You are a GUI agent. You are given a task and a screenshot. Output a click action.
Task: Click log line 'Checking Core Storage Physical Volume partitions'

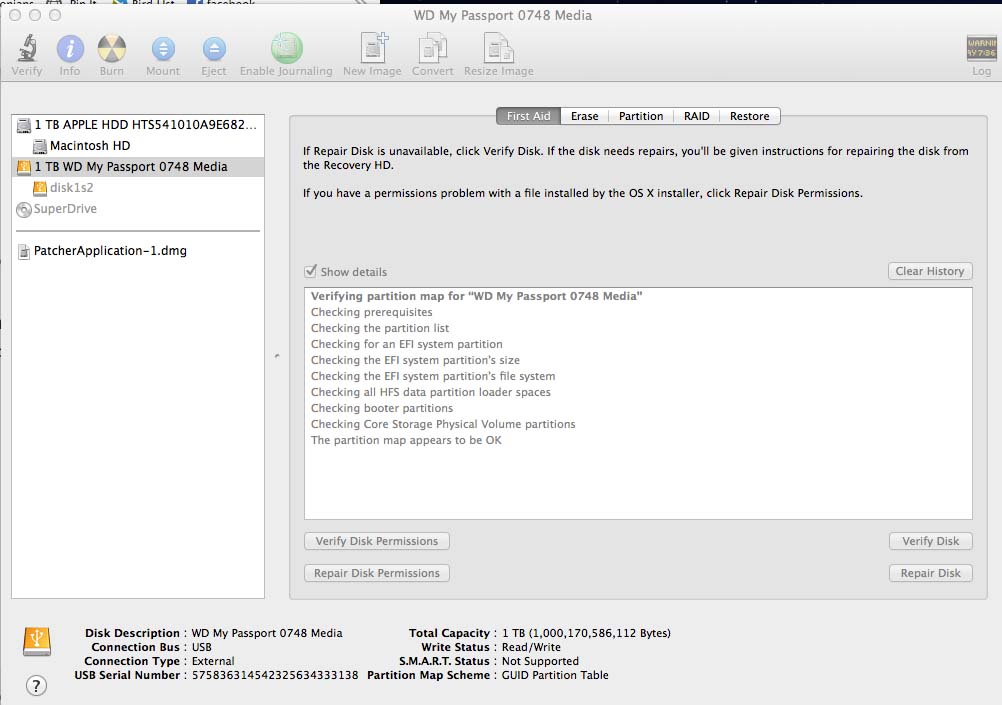coord(443,424)
